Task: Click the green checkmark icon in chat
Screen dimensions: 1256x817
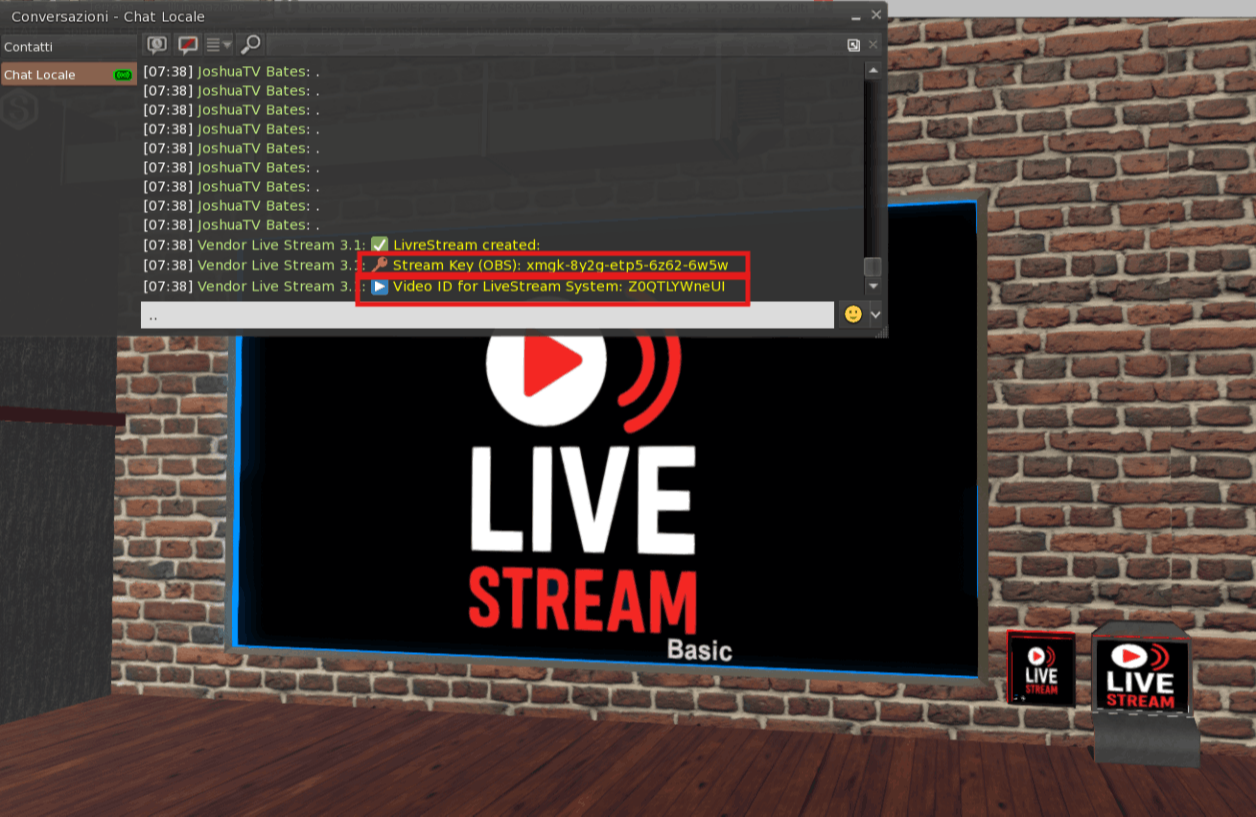Action: 379,245
